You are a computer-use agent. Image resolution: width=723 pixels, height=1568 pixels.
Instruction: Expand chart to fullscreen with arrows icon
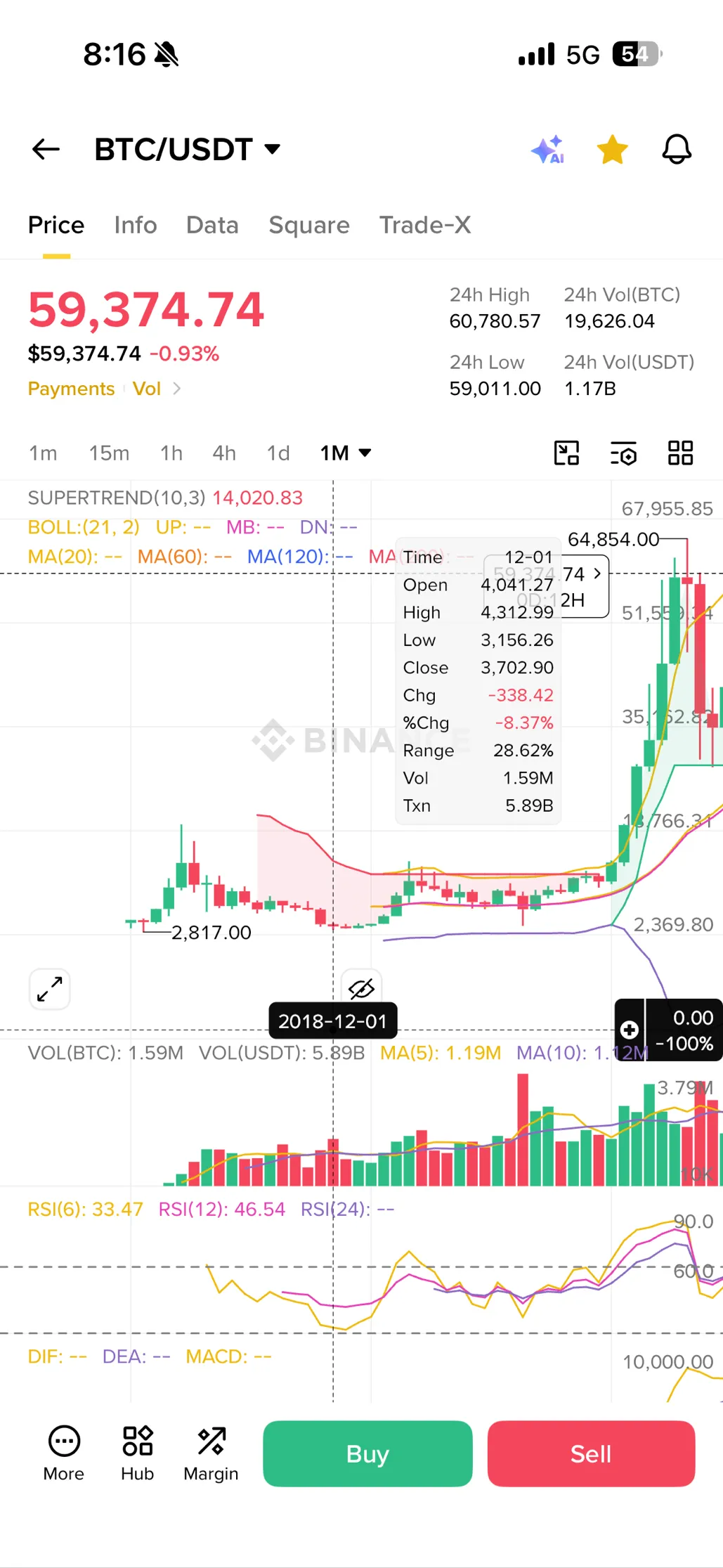click(x=50, y=989)
